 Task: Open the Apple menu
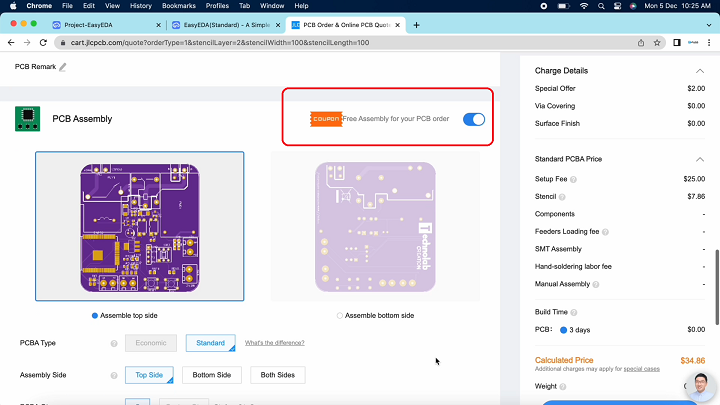point(13,6)
